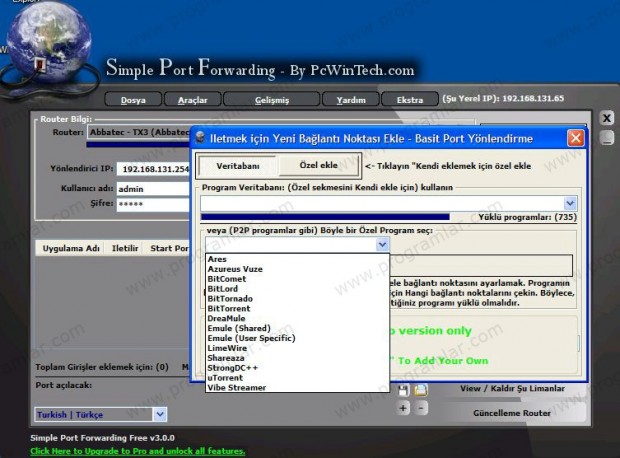Viewport: 620px width, 458px height.
Task: Close the port-adding dialog with red X
Action: coord(575,138)
